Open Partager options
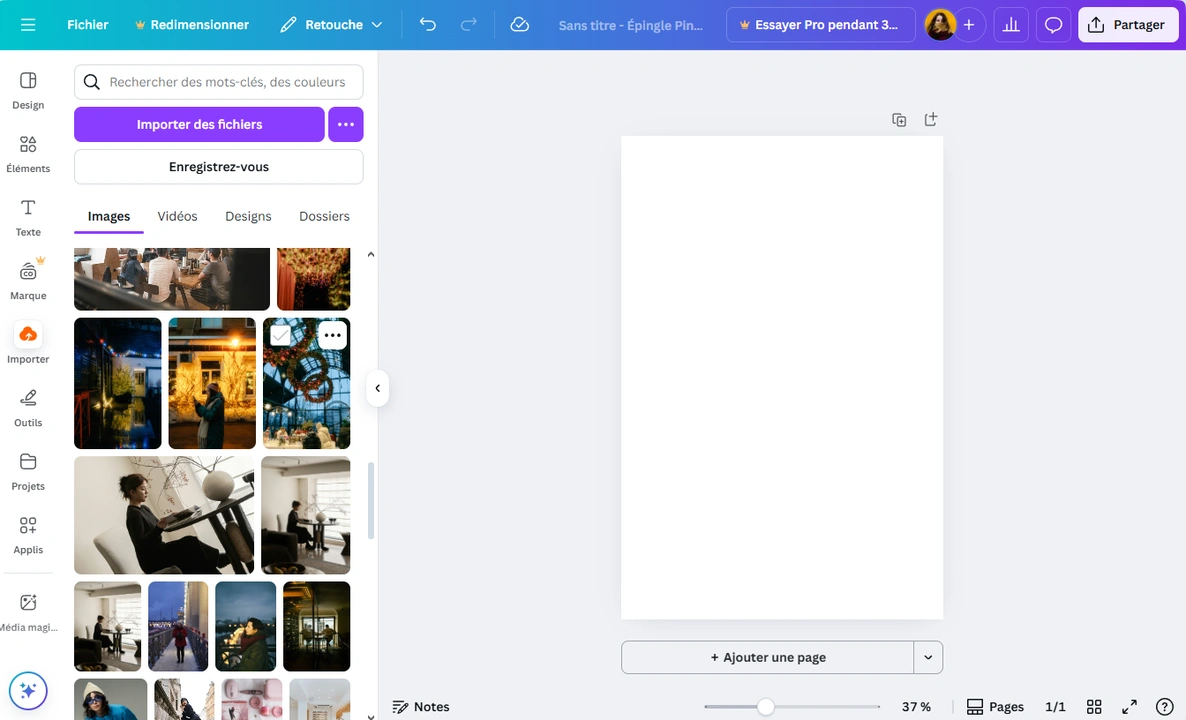The width and height of the screenshot is (1186, 720). pos(1128,24)
